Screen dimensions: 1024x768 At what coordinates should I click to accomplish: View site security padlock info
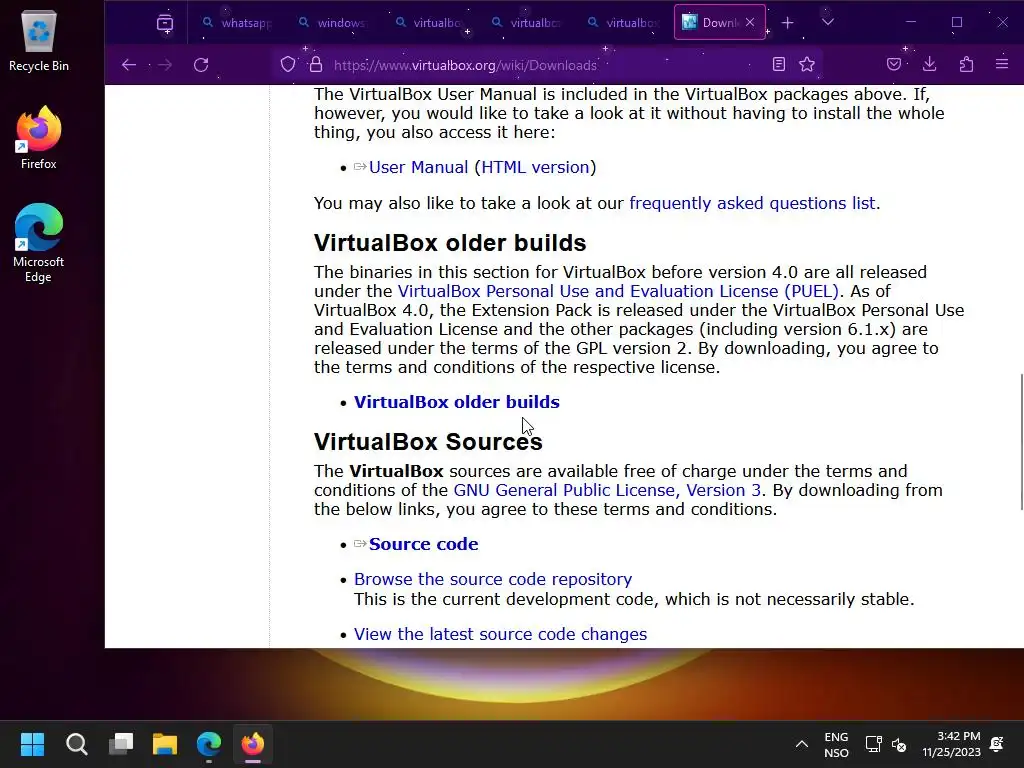pyautogui.click(x=316, y=64)
